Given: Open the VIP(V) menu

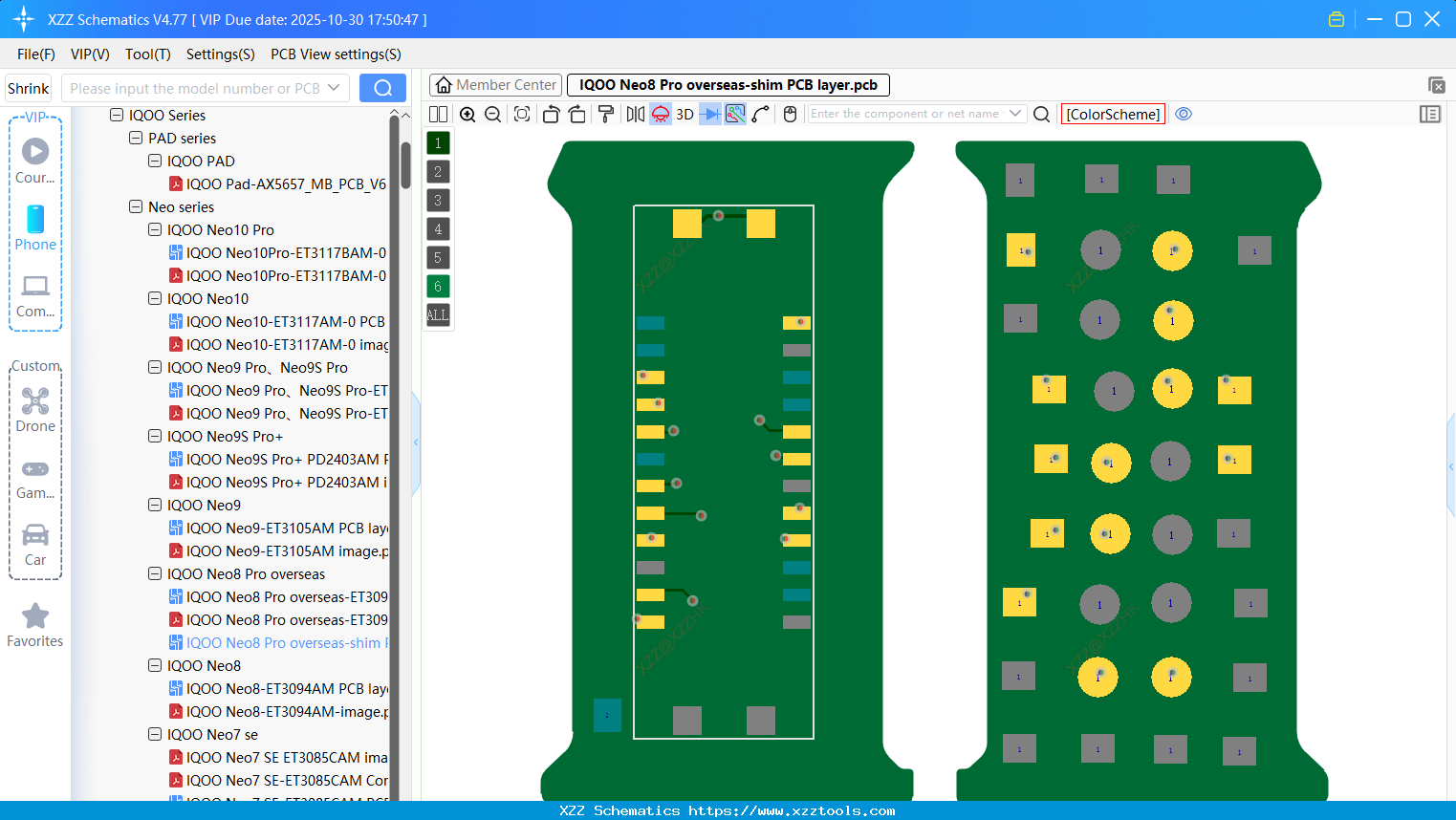Looking at the screenshot, I should pos(90,54).
